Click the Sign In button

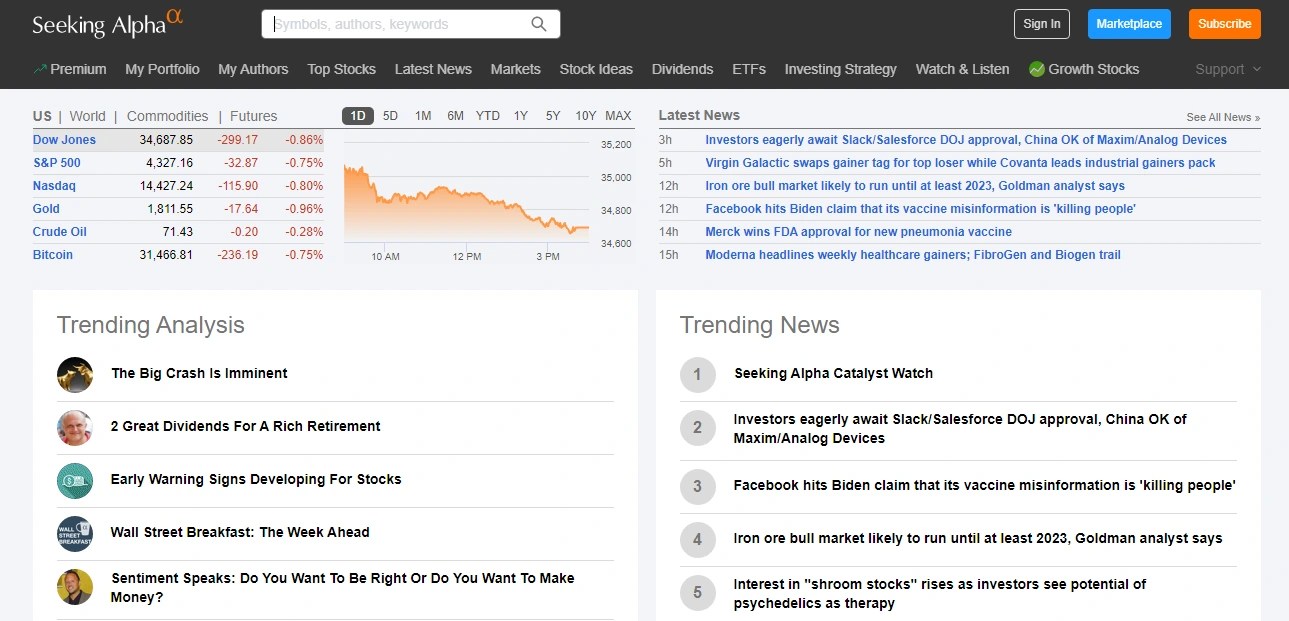click(x=1041, y=23)
